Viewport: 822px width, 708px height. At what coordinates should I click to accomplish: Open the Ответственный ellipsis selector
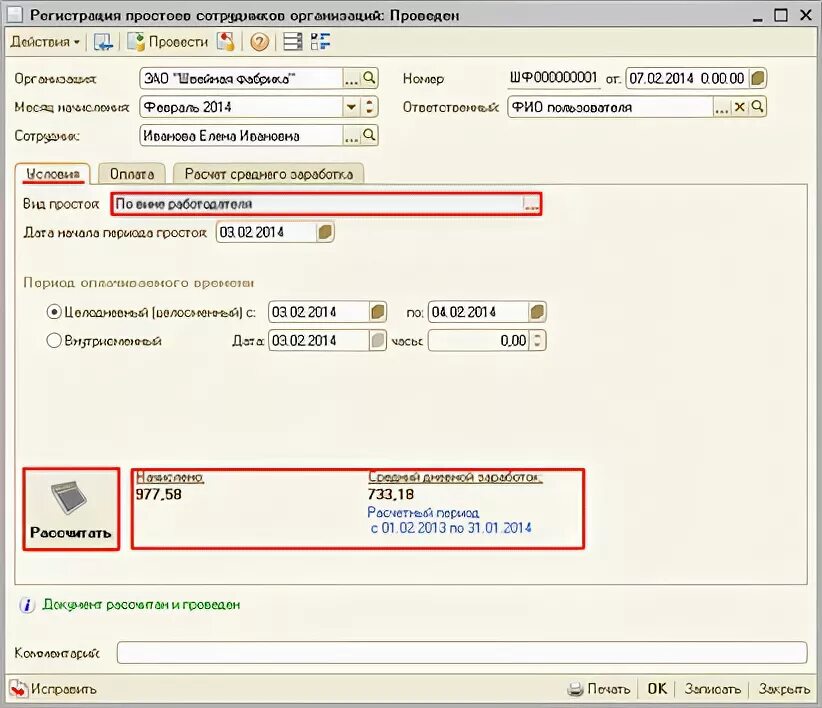pos(721,107)
